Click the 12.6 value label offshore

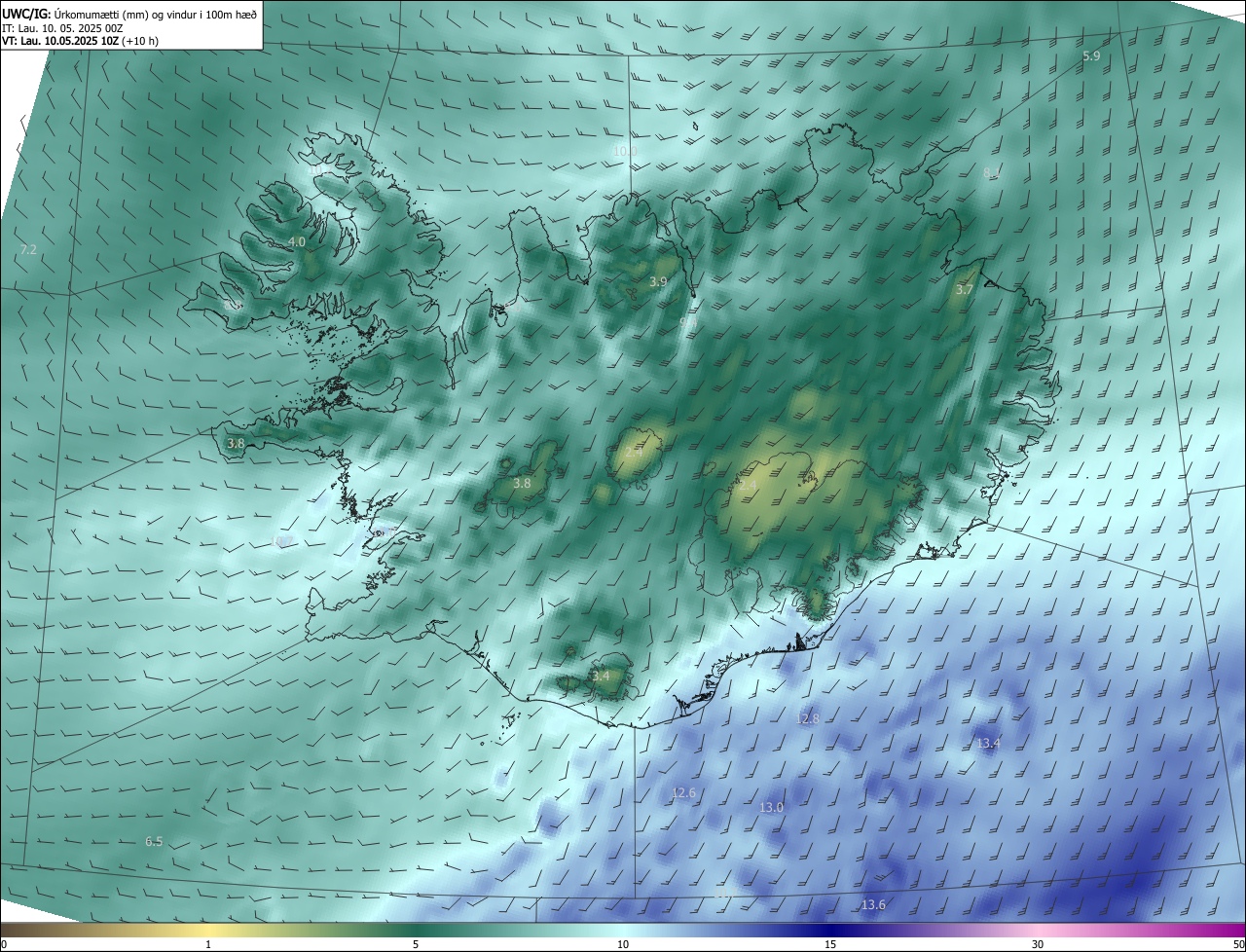(684, 793)
